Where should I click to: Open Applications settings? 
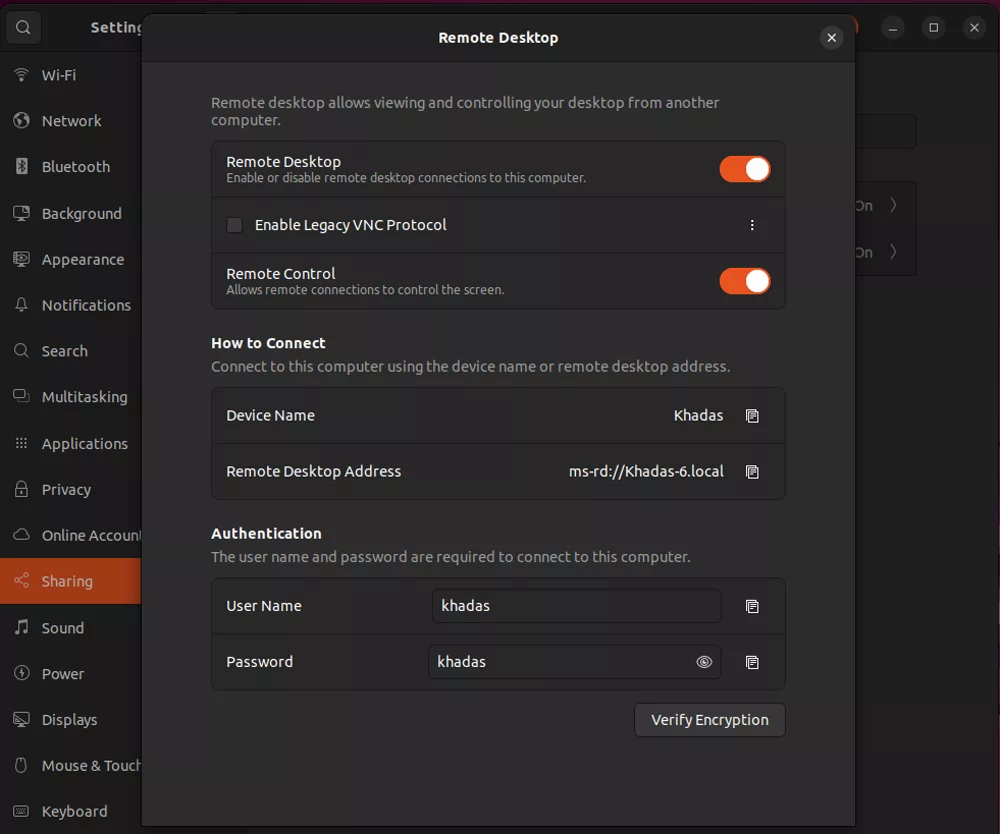(x=71, y=444)
